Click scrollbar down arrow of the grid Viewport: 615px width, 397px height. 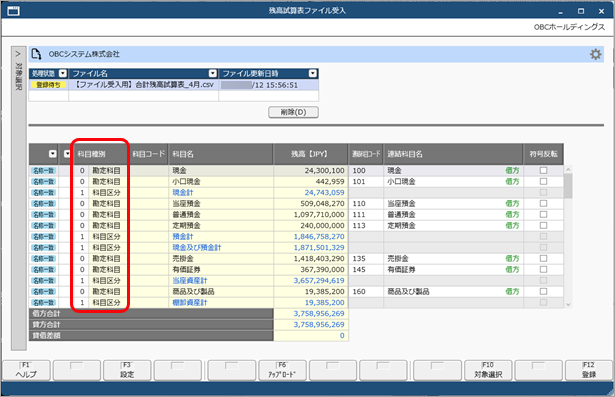coord(568,304)
